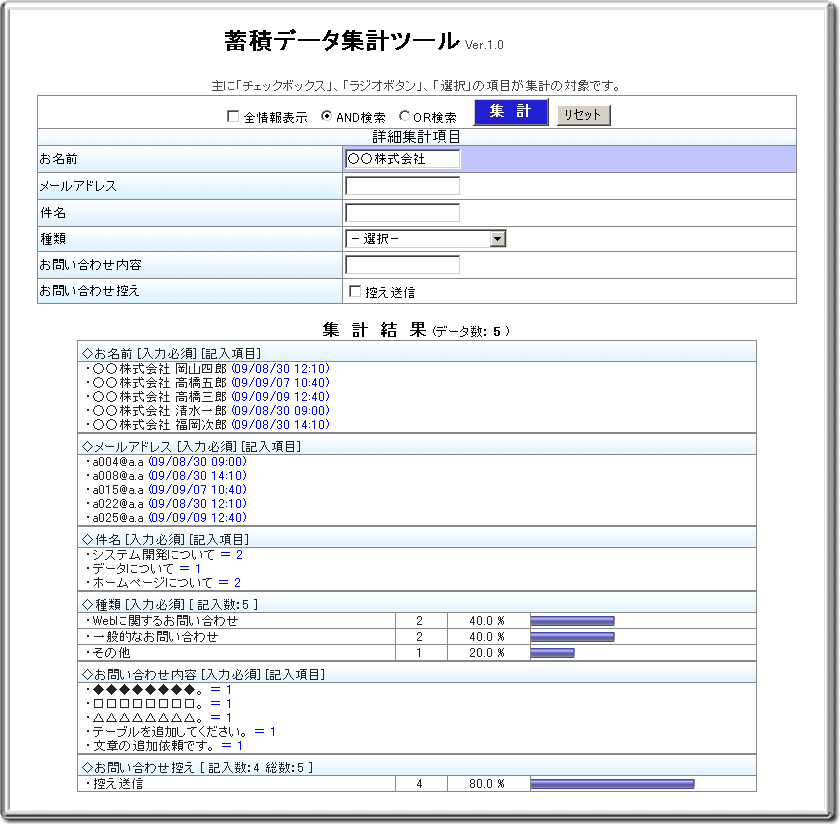840x824 pixels.
Task: Click the リセット button
Action: 583,115
